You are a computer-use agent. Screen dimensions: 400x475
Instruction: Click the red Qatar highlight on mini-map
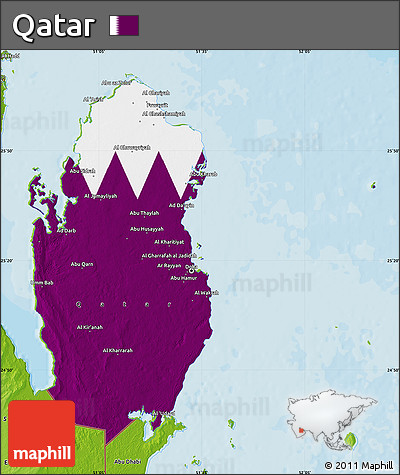[x=301, y=431]
